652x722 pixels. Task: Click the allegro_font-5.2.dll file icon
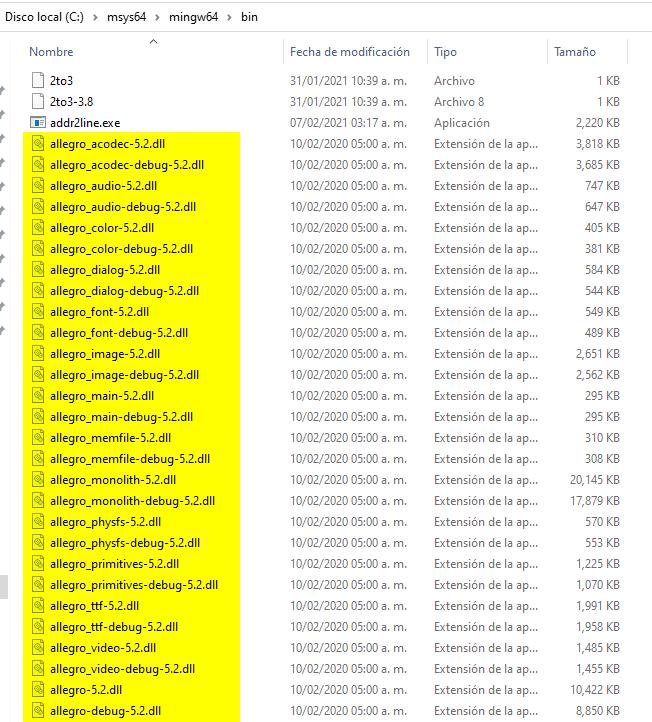pyautogui.click(x=38, y=312)
